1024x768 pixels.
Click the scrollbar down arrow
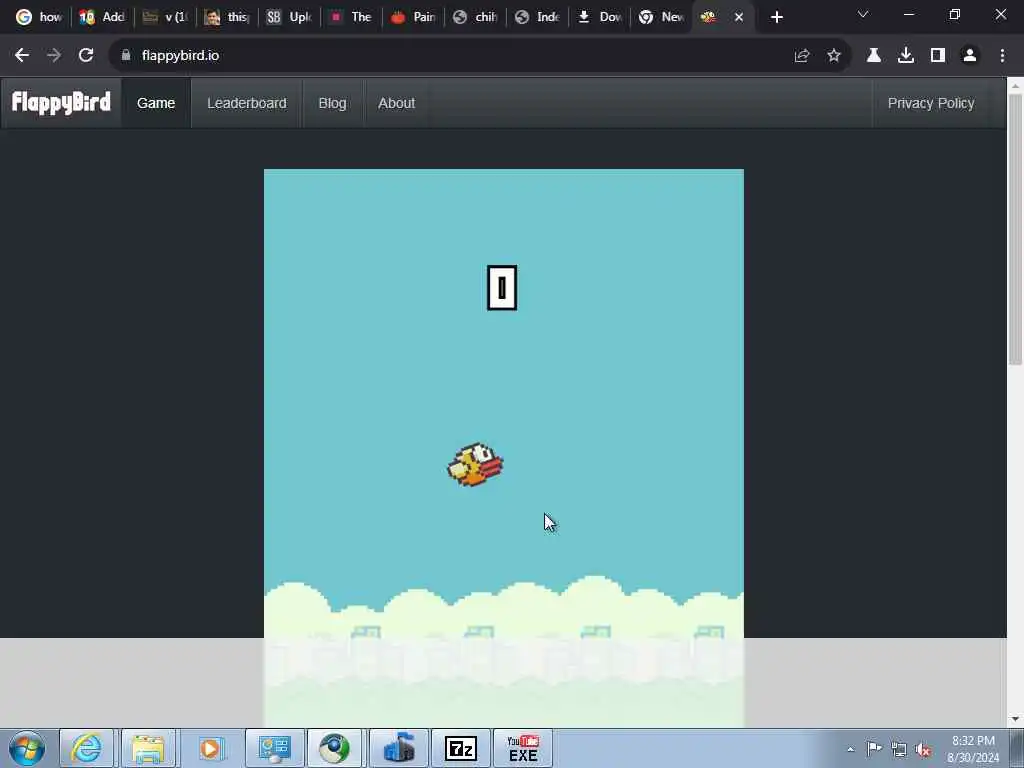(1015, 719)
